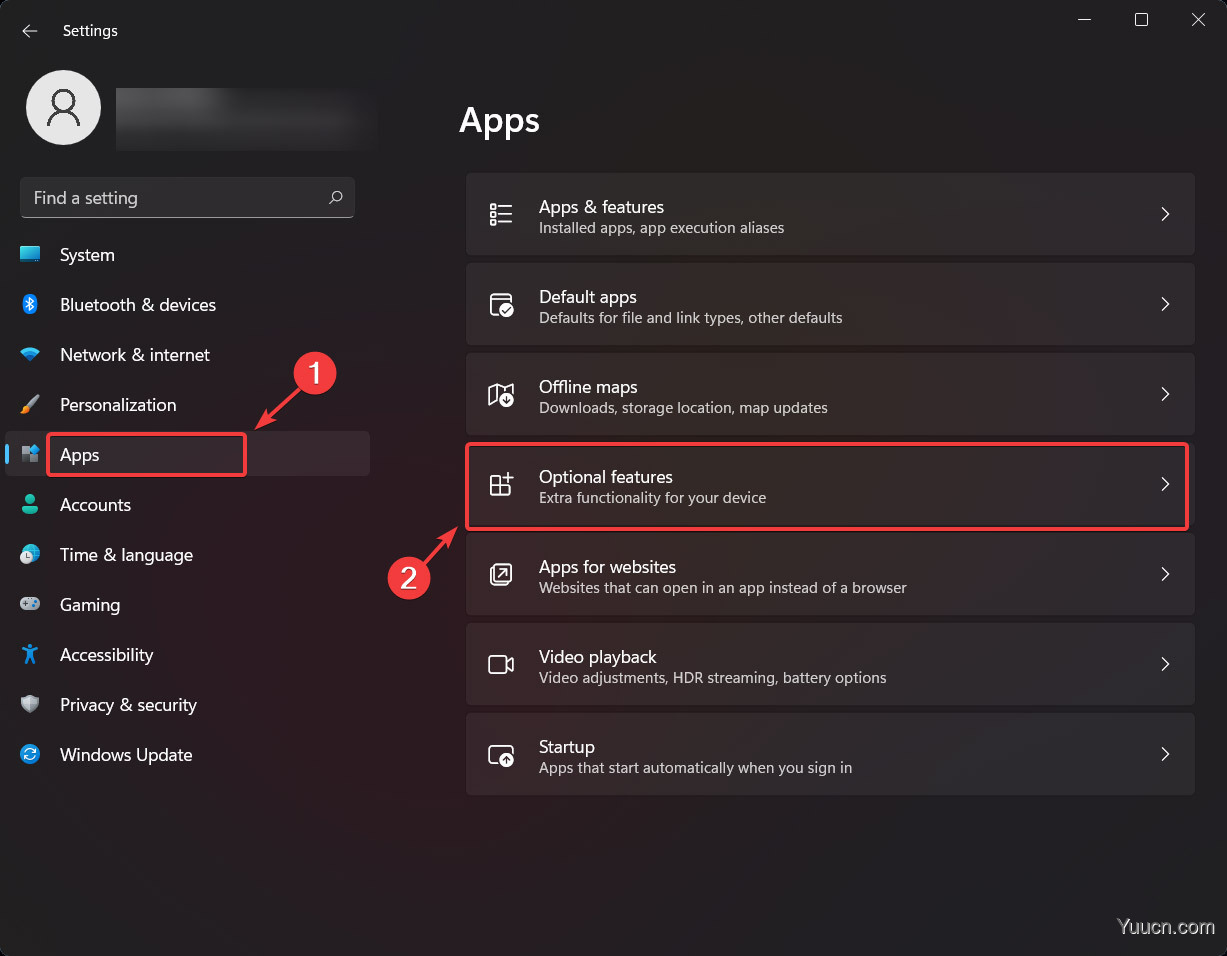Select Apps in the sidebar
Screen dimensions: 1227x956
click(x=188, y=454)
